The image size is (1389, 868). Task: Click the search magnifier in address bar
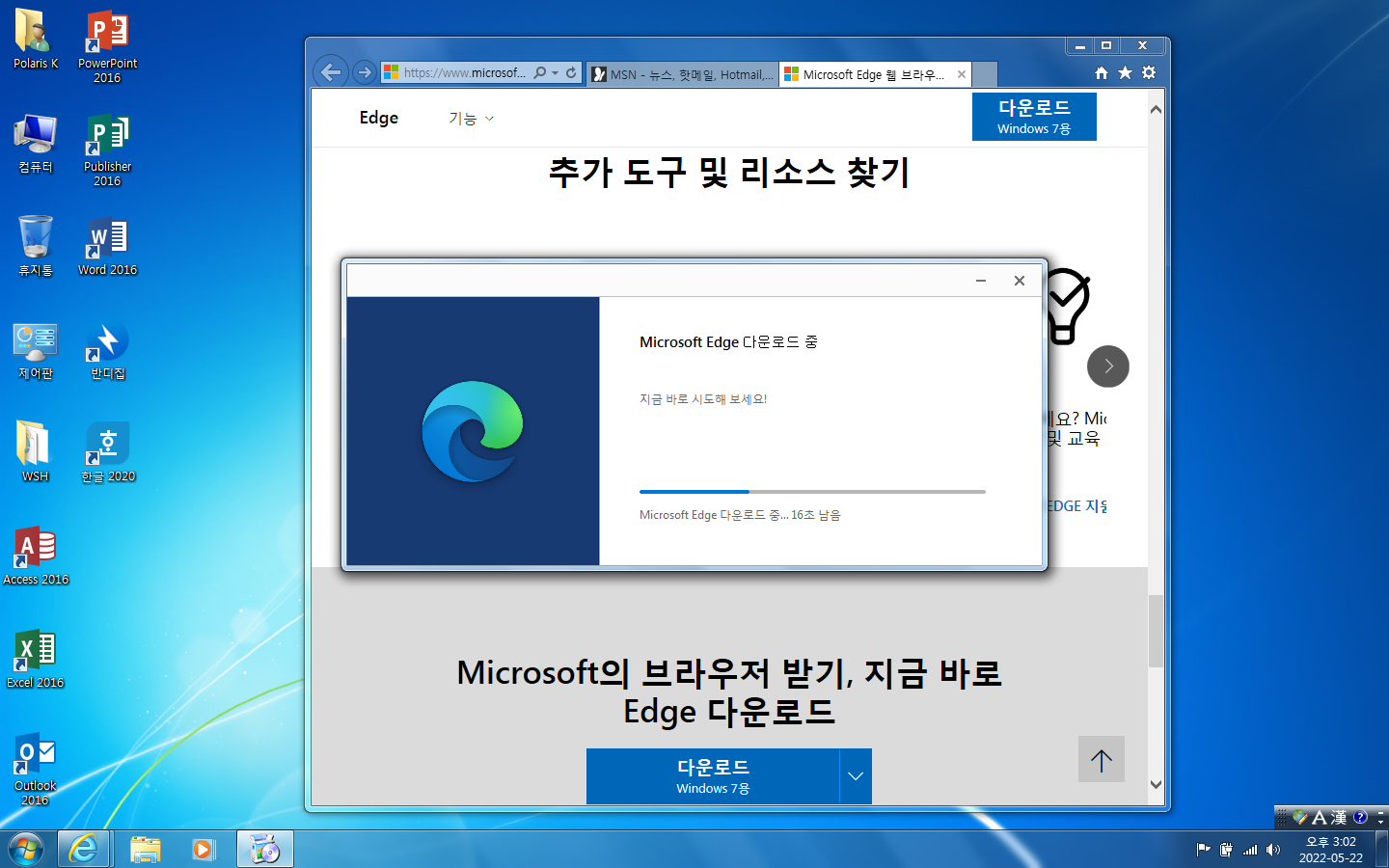pyautogui.click(x=540, y=72)
